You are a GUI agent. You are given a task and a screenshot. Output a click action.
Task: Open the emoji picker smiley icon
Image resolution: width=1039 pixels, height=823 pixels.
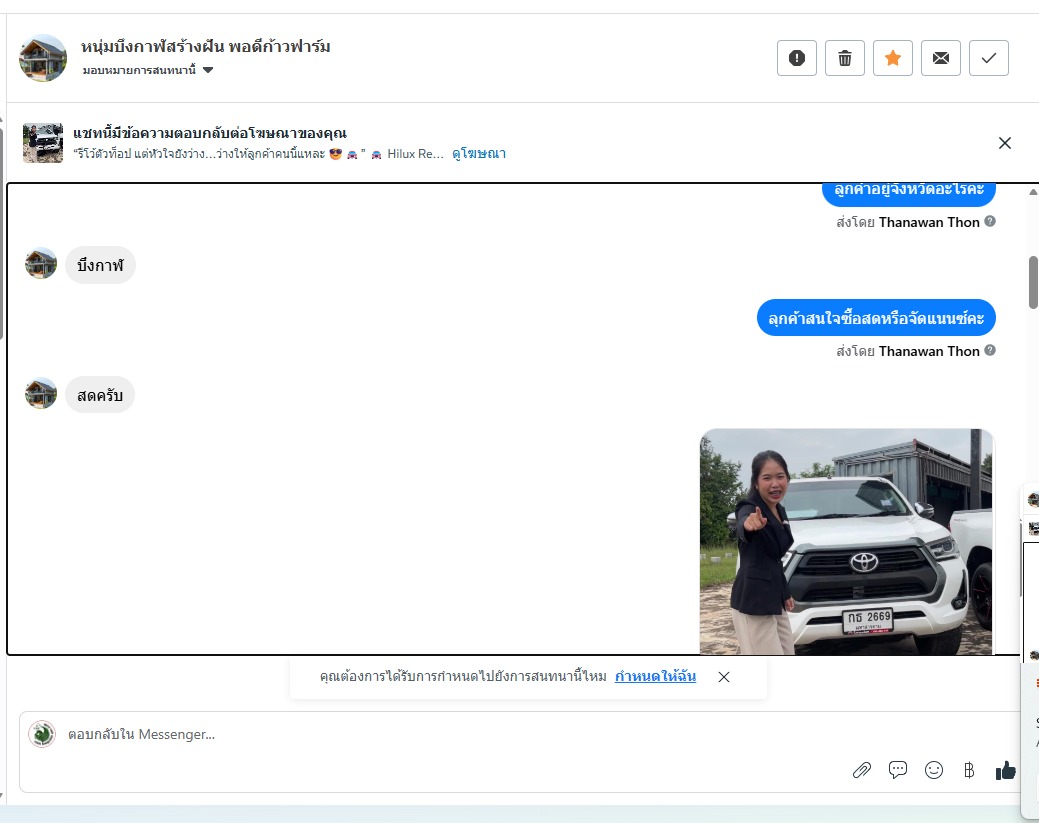click(x=934, y=770)
